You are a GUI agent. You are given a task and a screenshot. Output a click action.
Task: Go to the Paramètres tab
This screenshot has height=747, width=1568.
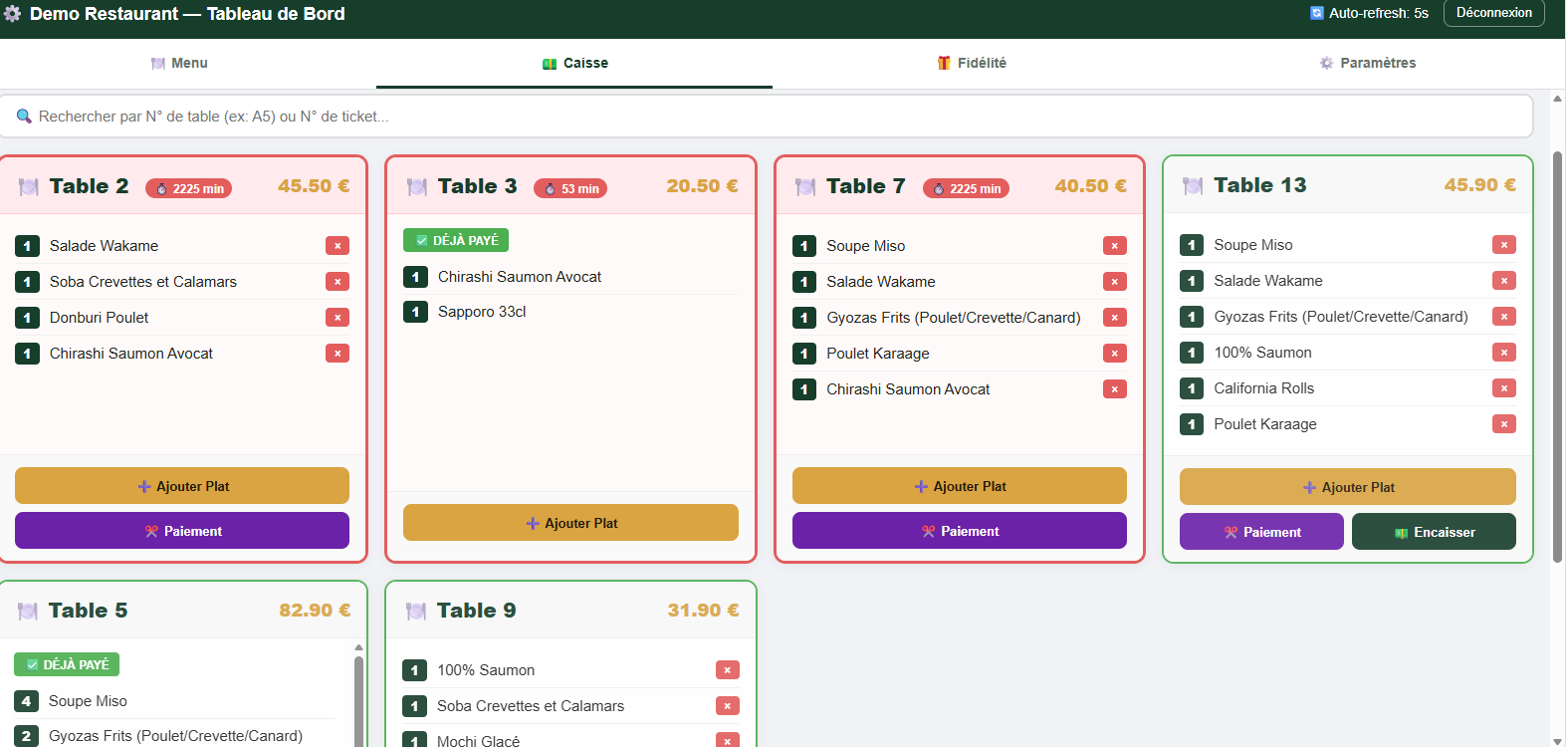coord(1368,63)
